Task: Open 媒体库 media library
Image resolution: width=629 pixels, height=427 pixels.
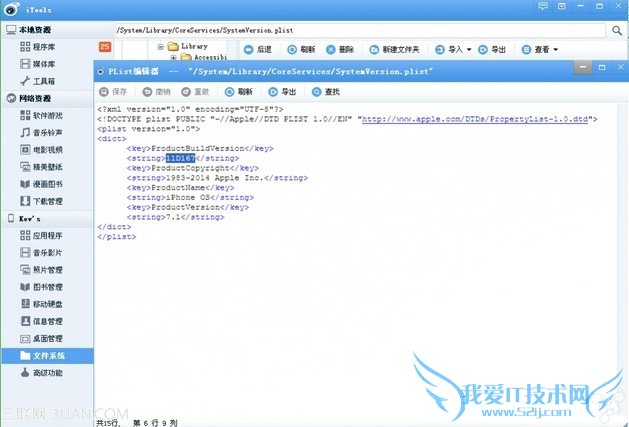Action: tap(38, 64)
